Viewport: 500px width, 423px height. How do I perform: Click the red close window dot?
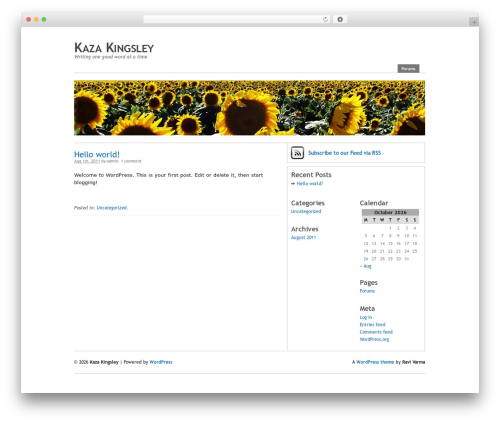pyautogui.click(x=29, y=19)
